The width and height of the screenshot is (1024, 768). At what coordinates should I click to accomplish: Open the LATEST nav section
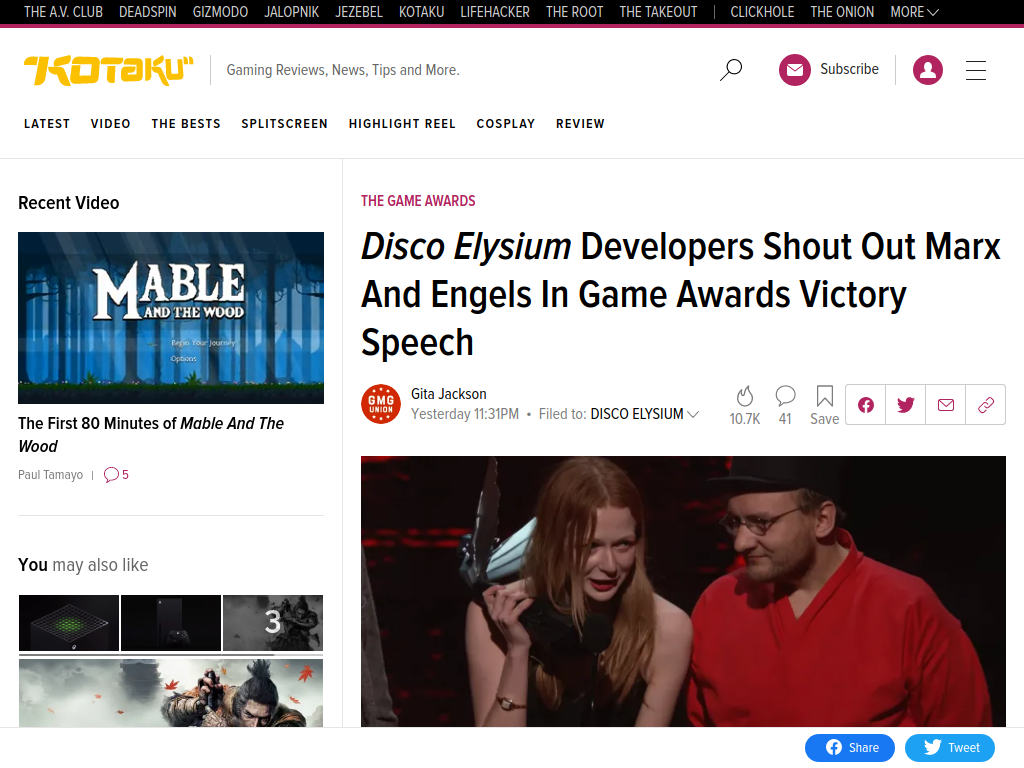[46, 123]
